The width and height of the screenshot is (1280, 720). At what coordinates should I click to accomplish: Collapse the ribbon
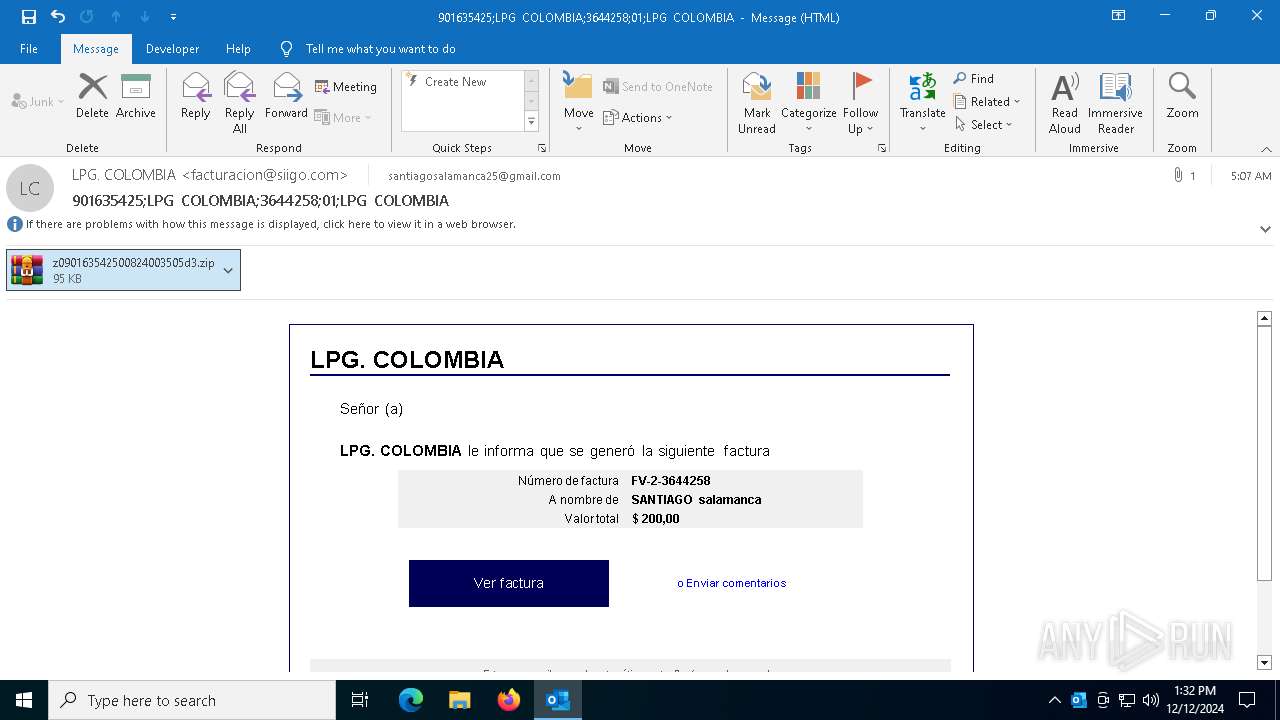point(1266,148)
